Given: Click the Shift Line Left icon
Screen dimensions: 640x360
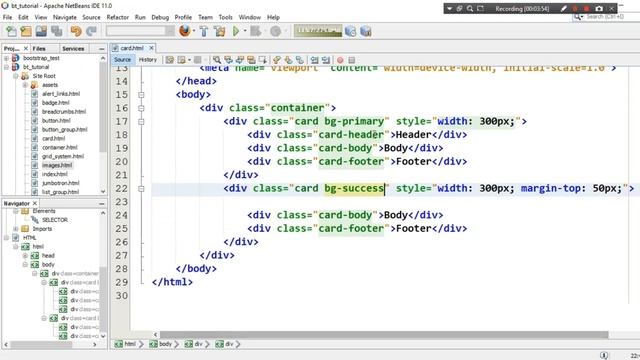Looking at the screenshot, I should tap(314, 60).
